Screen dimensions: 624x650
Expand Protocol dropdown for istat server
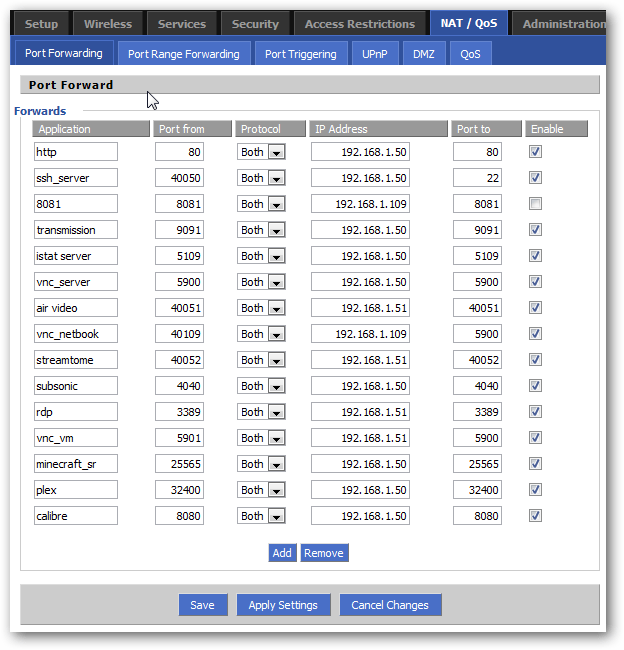coord(261,256)
